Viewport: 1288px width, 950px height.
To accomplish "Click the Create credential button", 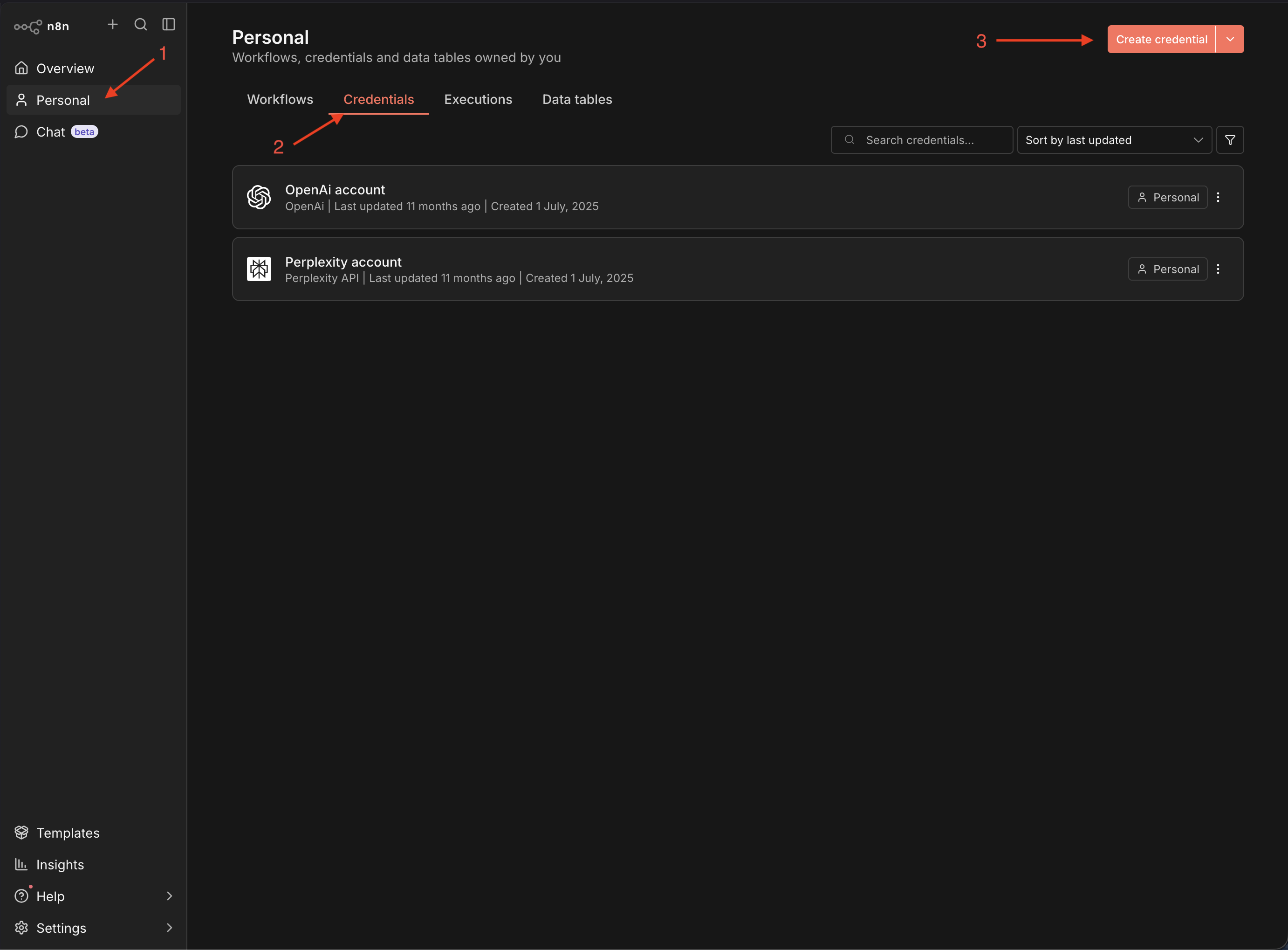I will 1161,39.
